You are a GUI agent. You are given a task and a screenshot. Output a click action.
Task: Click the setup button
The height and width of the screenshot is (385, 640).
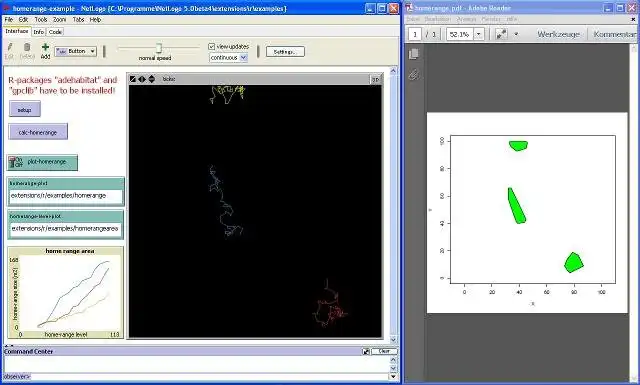[x=24, y=109]
